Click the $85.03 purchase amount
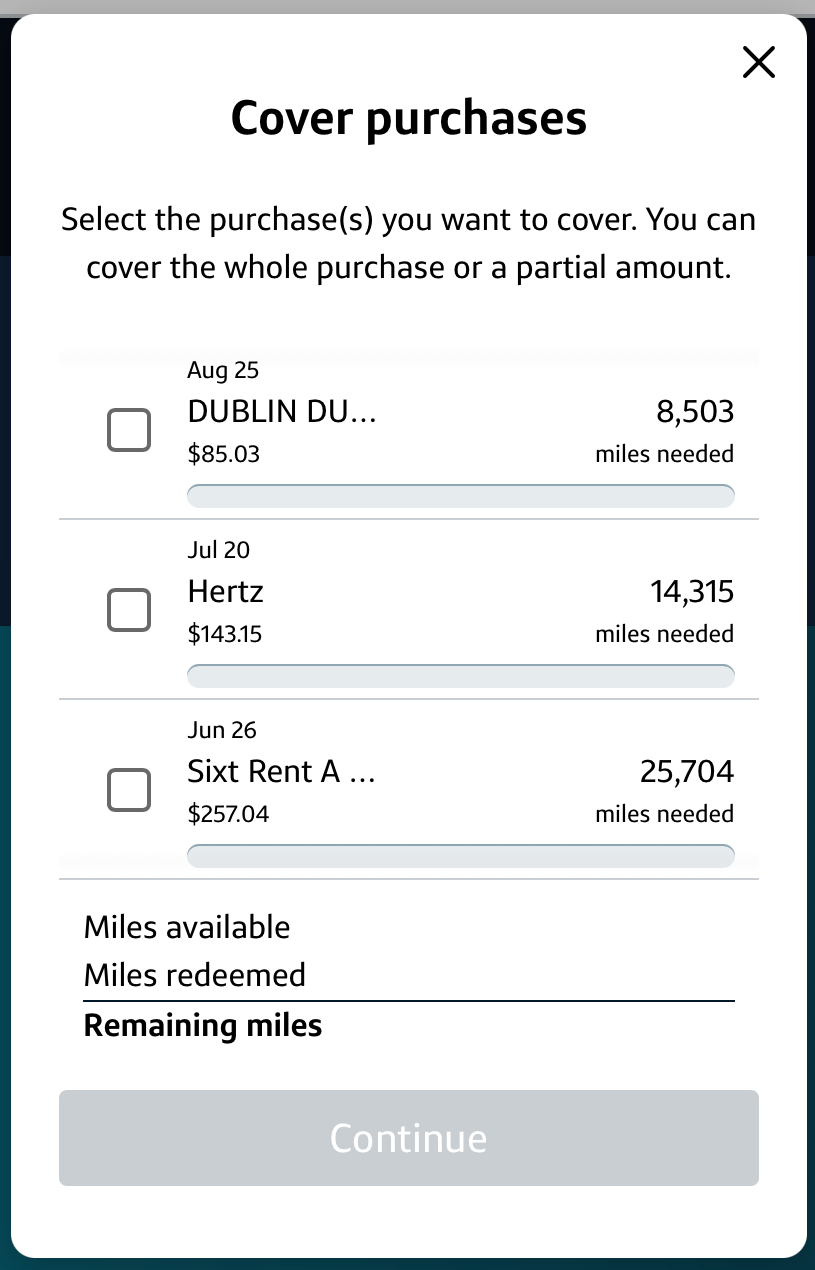This screenshot has width=815, height=1270. [x=224, y=454]
